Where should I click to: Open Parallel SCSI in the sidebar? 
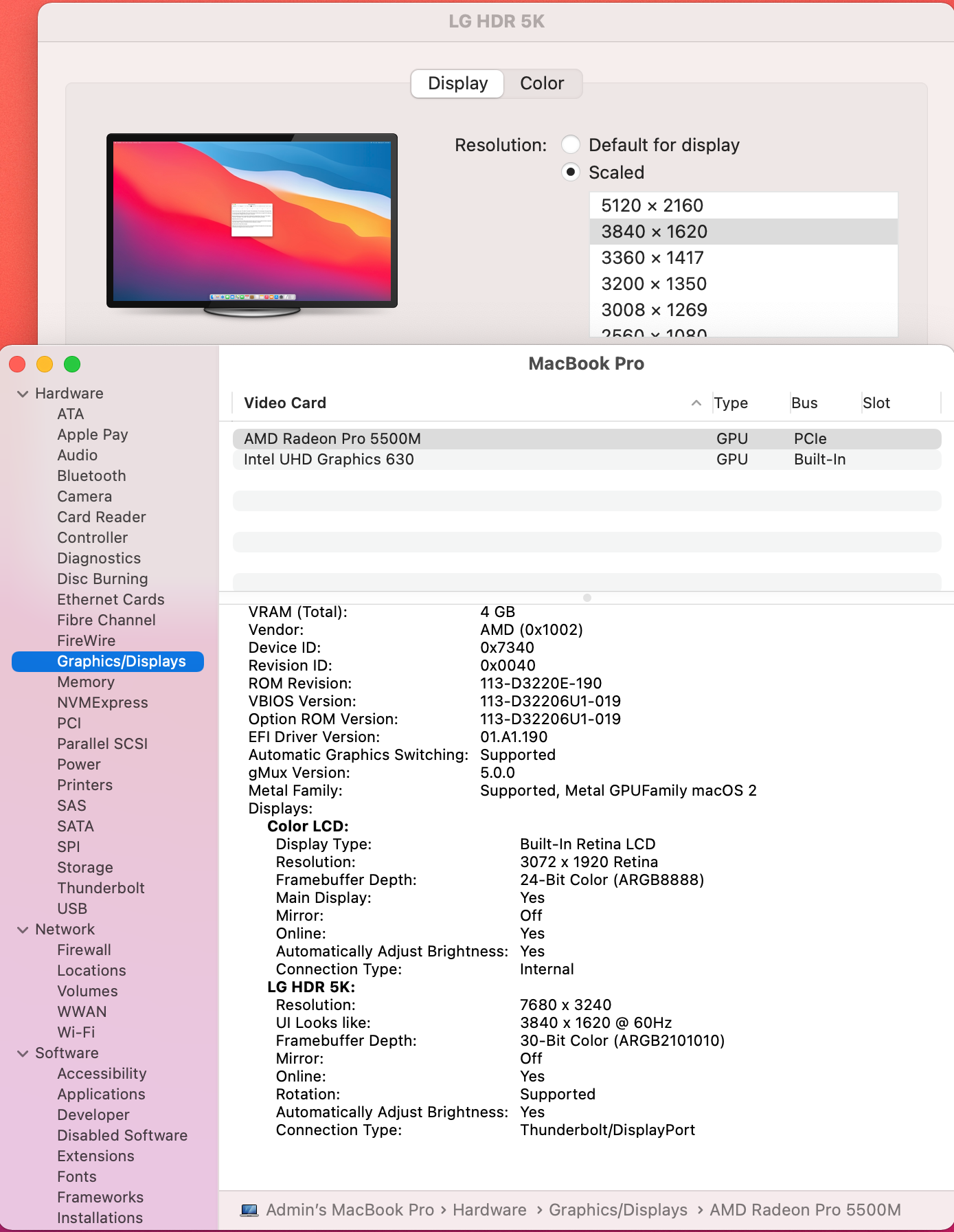(x=102, y=744)
